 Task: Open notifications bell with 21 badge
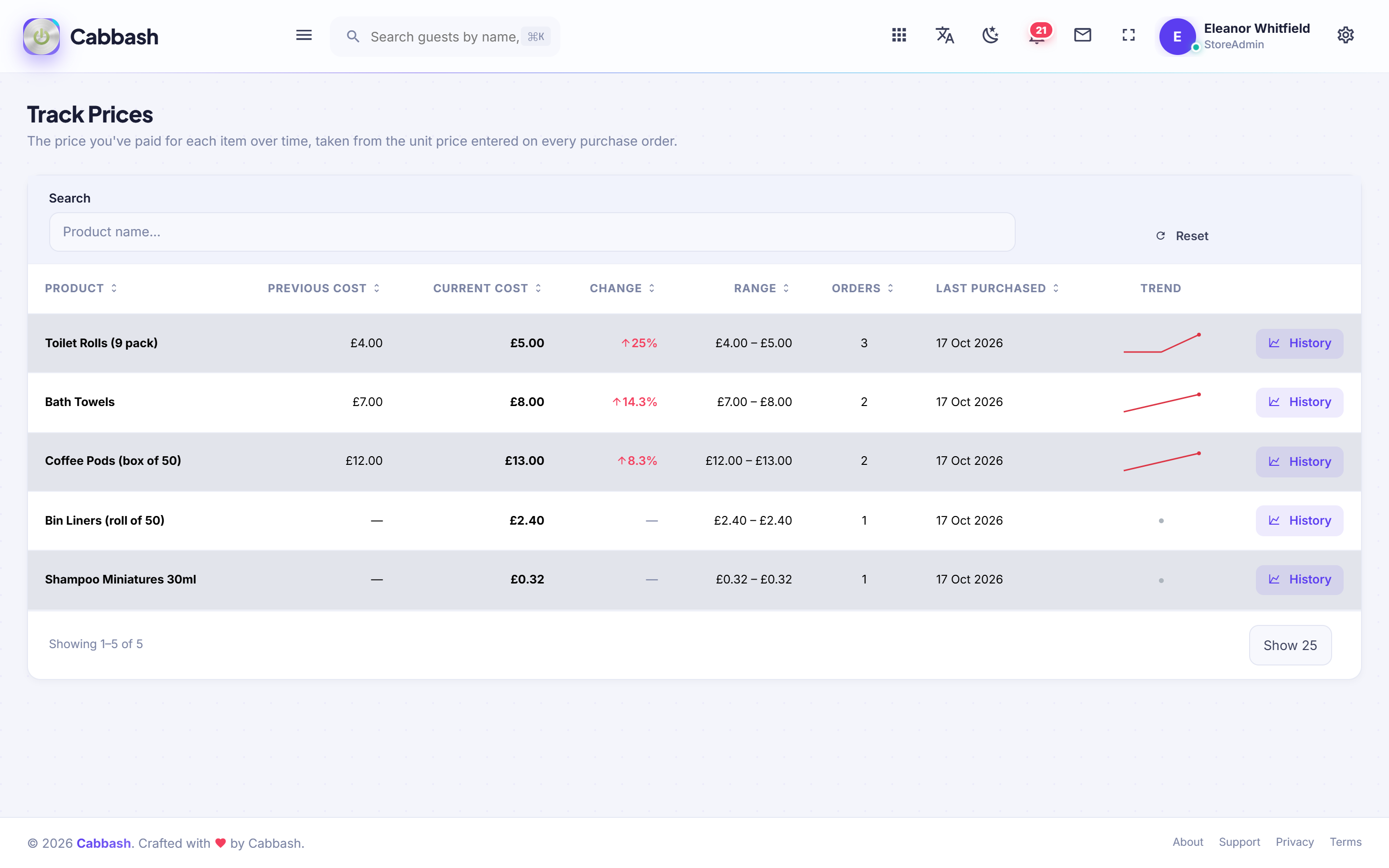click(1037, 36)
